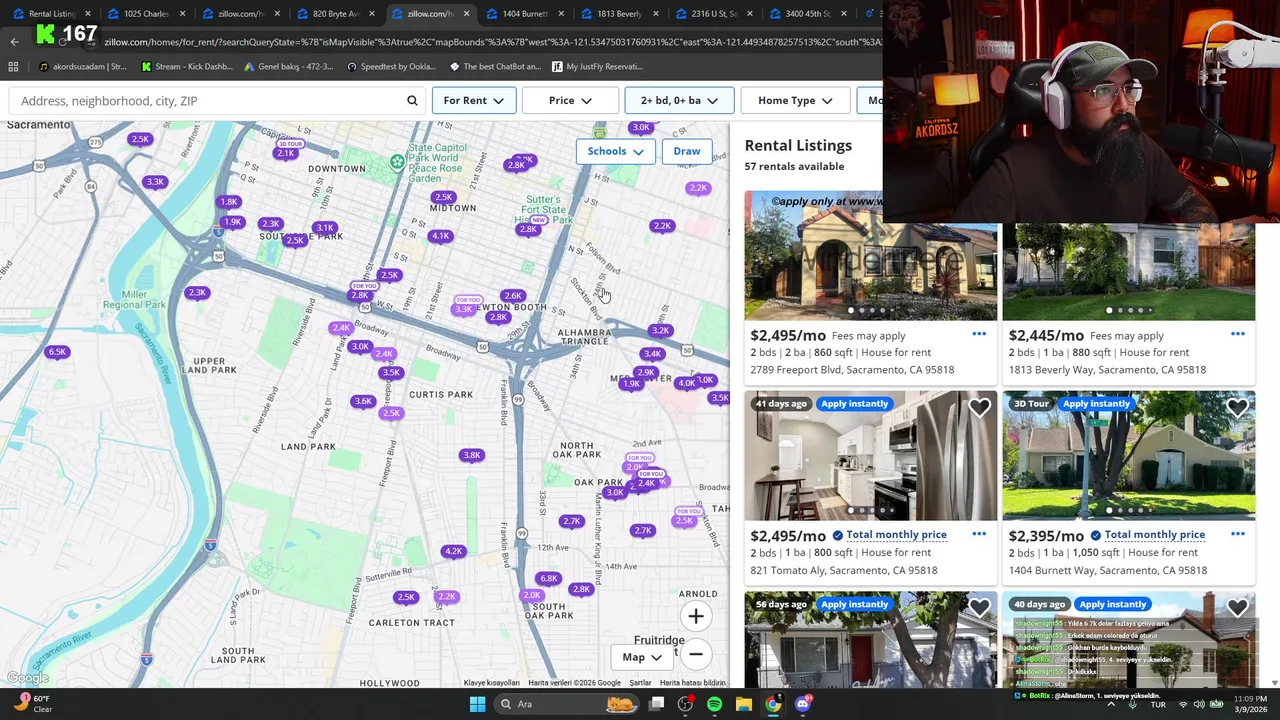Open the Stream - Kick Dashboard bookmark
Screen dimensions: 1280x720
187,67
